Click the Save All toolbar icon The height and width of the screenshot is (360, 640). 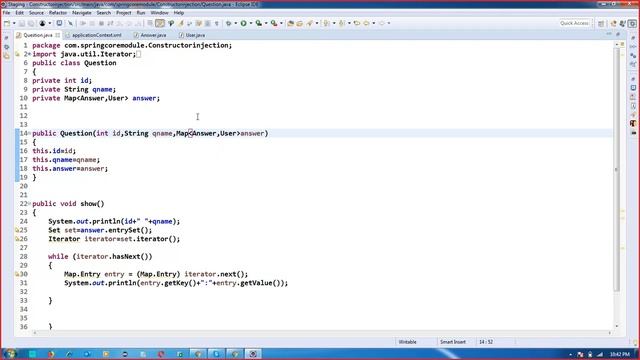click(x=31, y=23)
